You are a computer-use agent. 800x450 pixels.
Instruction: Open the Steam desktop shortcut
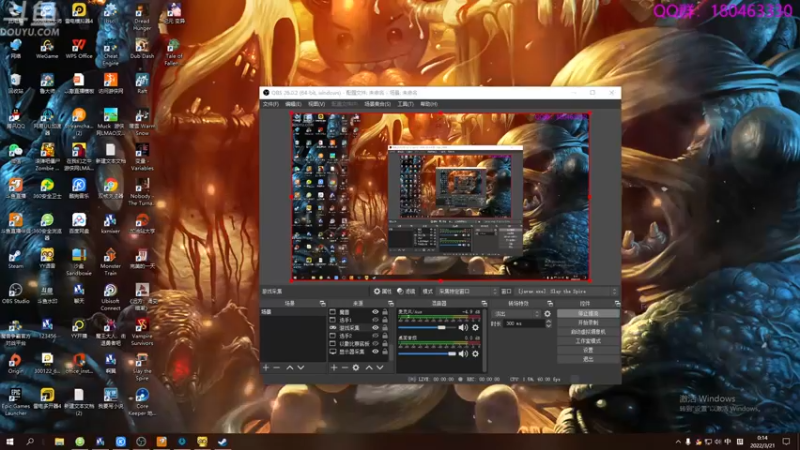[x=15, y=258]
